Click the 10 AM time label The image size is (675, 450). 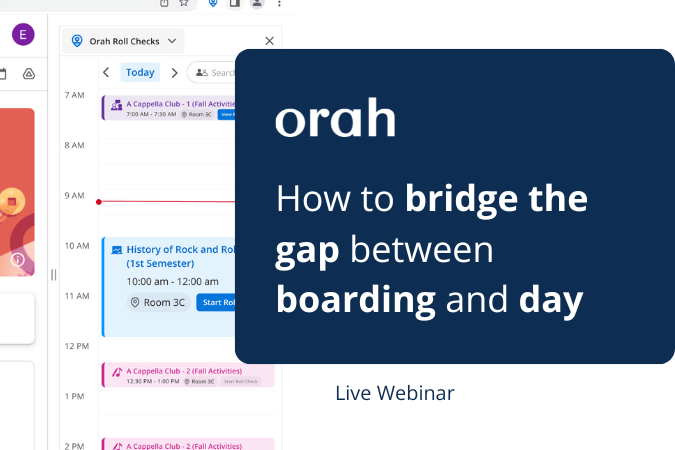click(77, 245)
